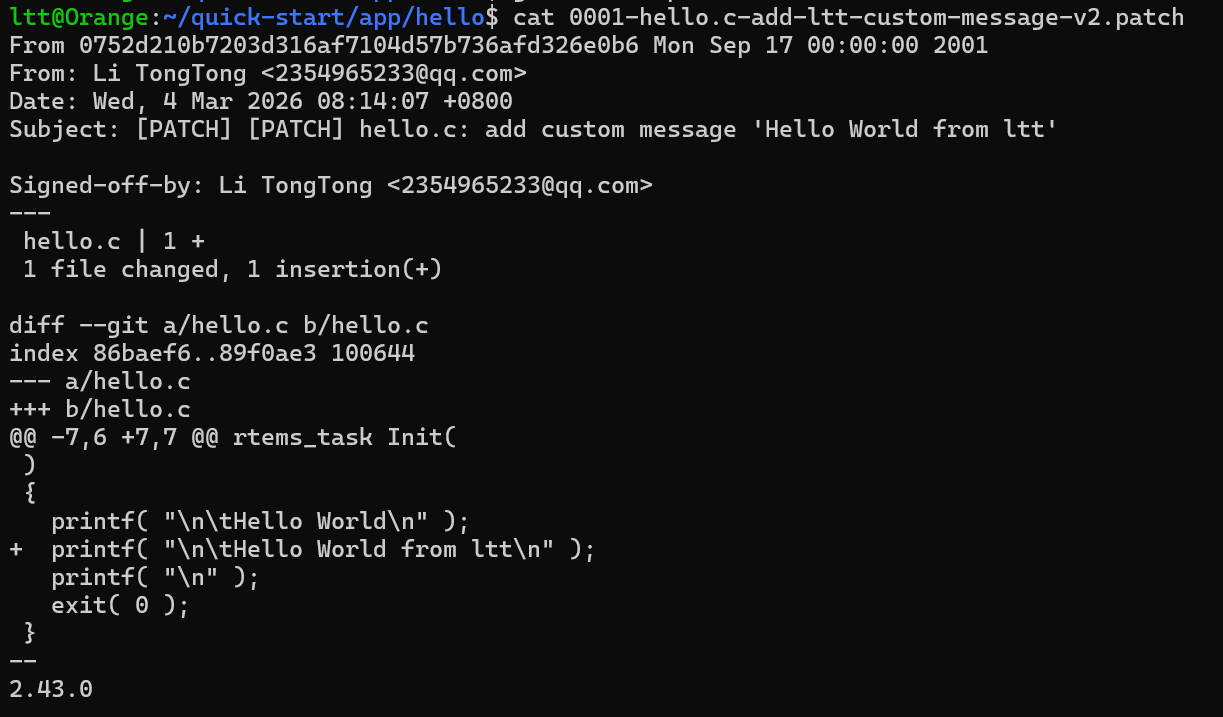Image resolution: width=1223 pixels, height=717 pixels.
Task: Click the added printf 'Hello World from ltt' line
Action: [322, 549]
